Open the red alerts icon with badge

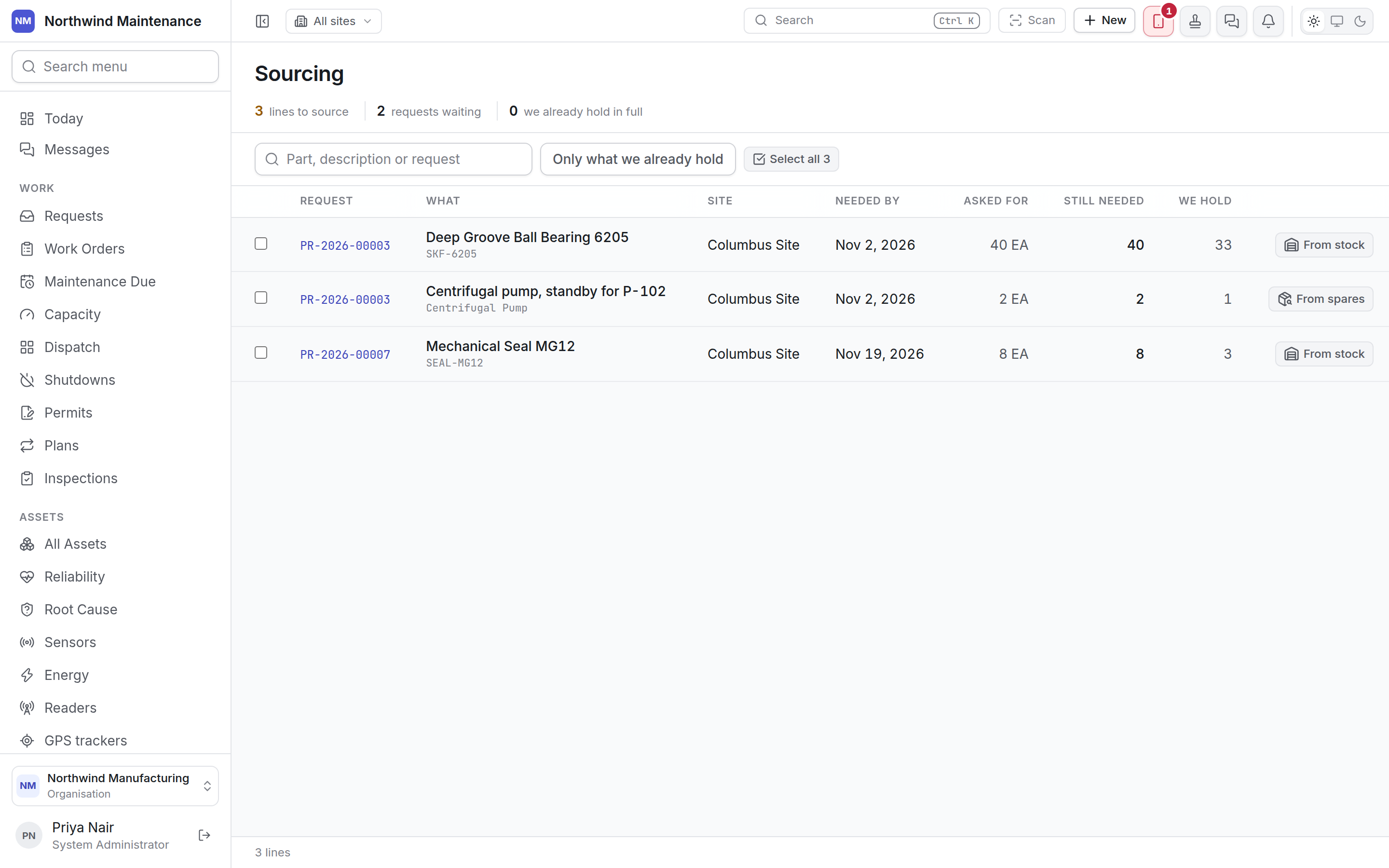click(1158, 21)
